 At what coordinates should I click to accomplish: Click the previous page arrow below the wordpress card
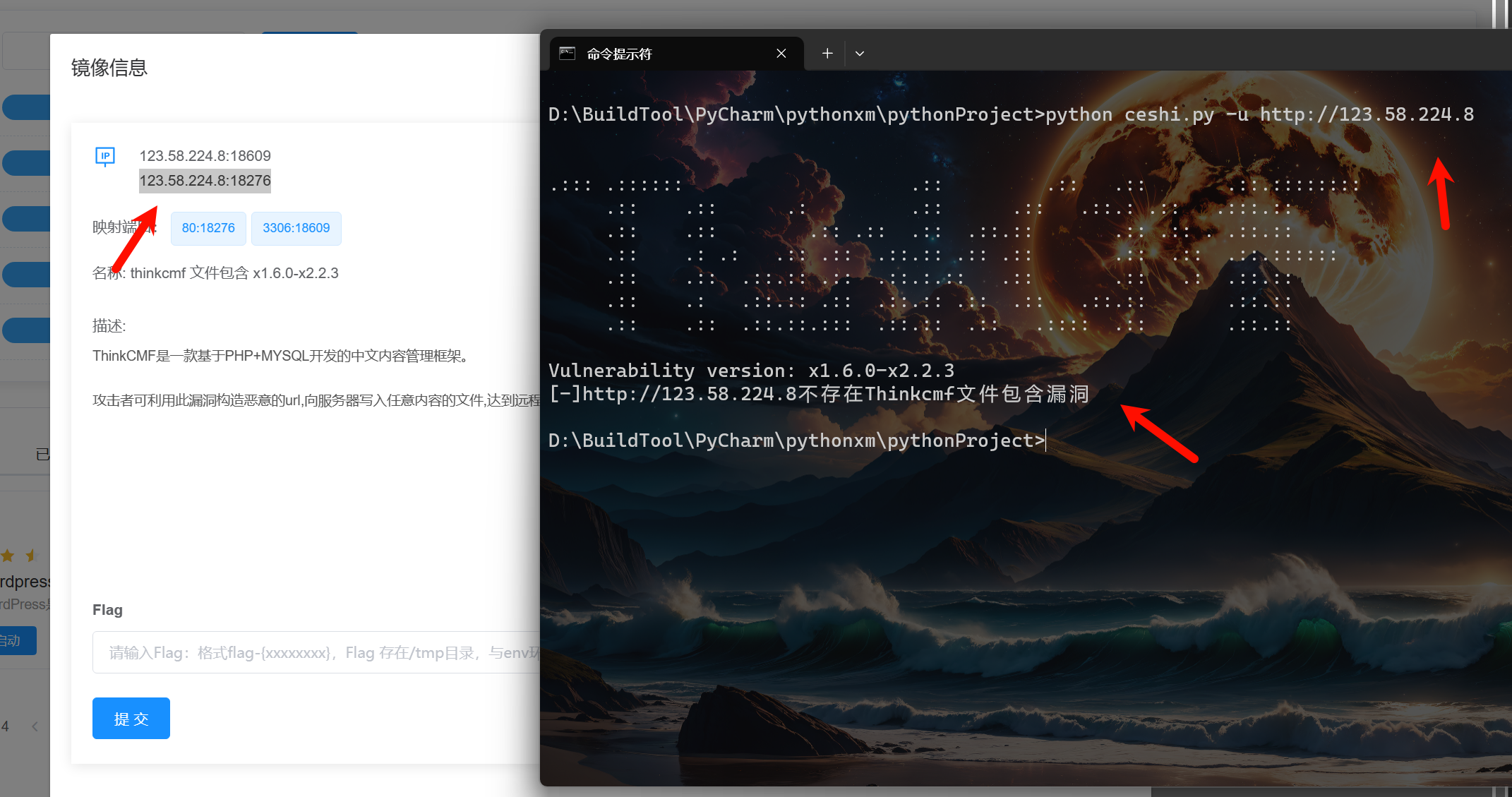tap(35, 726)
